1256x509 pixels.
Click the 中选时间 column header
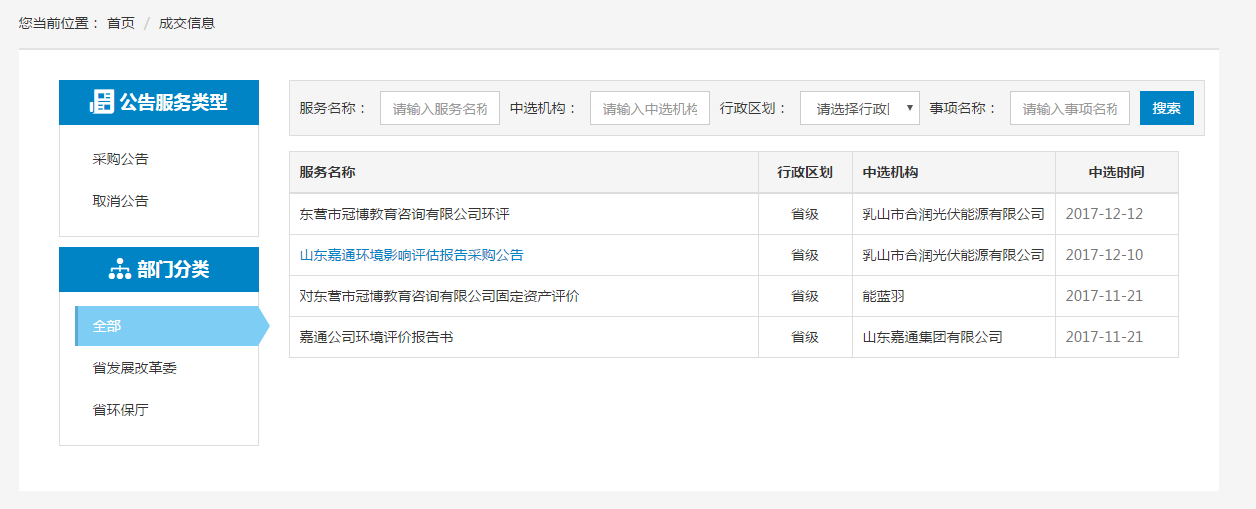1116,172
